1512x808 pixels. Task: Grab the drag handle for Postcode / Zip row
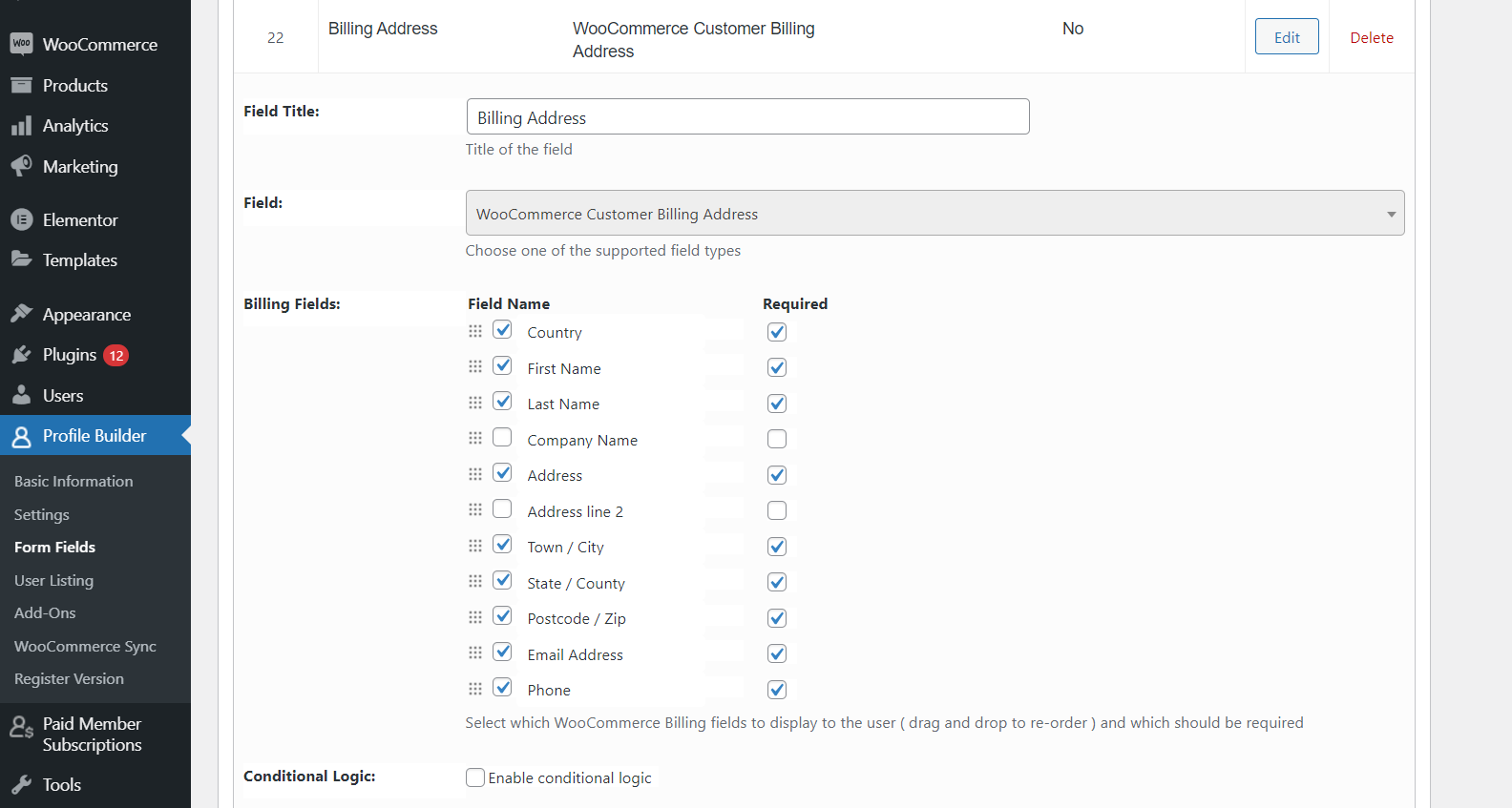[x=475, y=617]
